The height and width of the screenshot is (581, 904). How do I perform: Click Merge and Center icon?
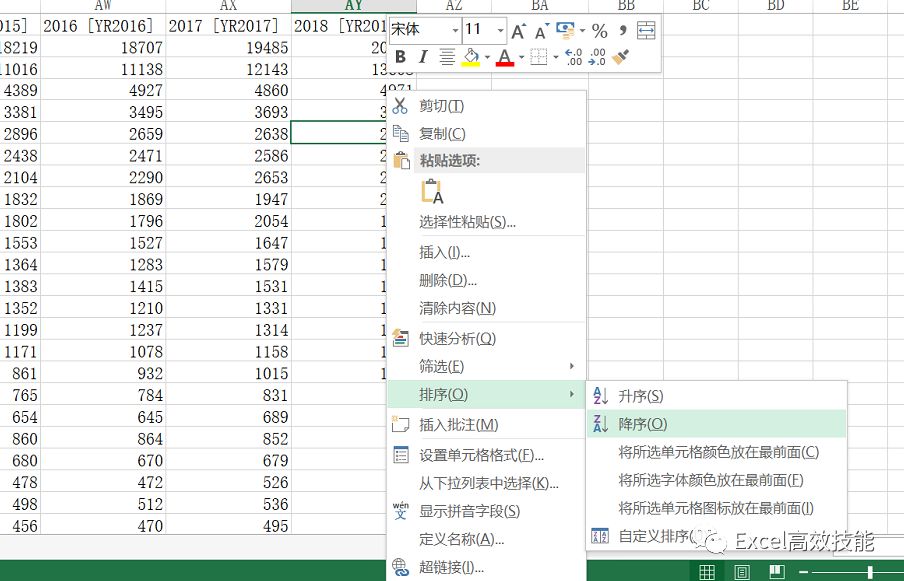[x=646, y=31]
